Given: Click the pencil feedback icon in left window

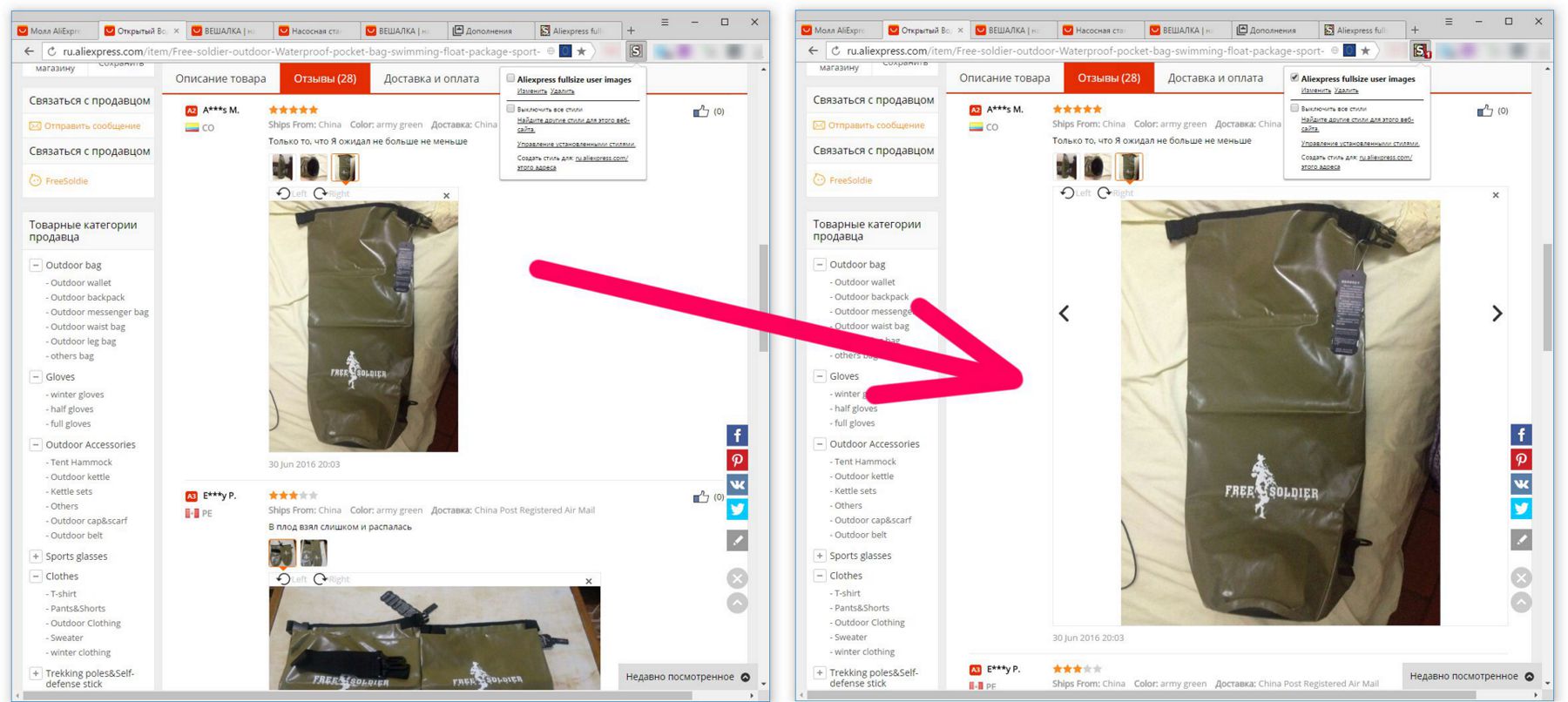Looking at the screenshot, I should tap(737, 540).
